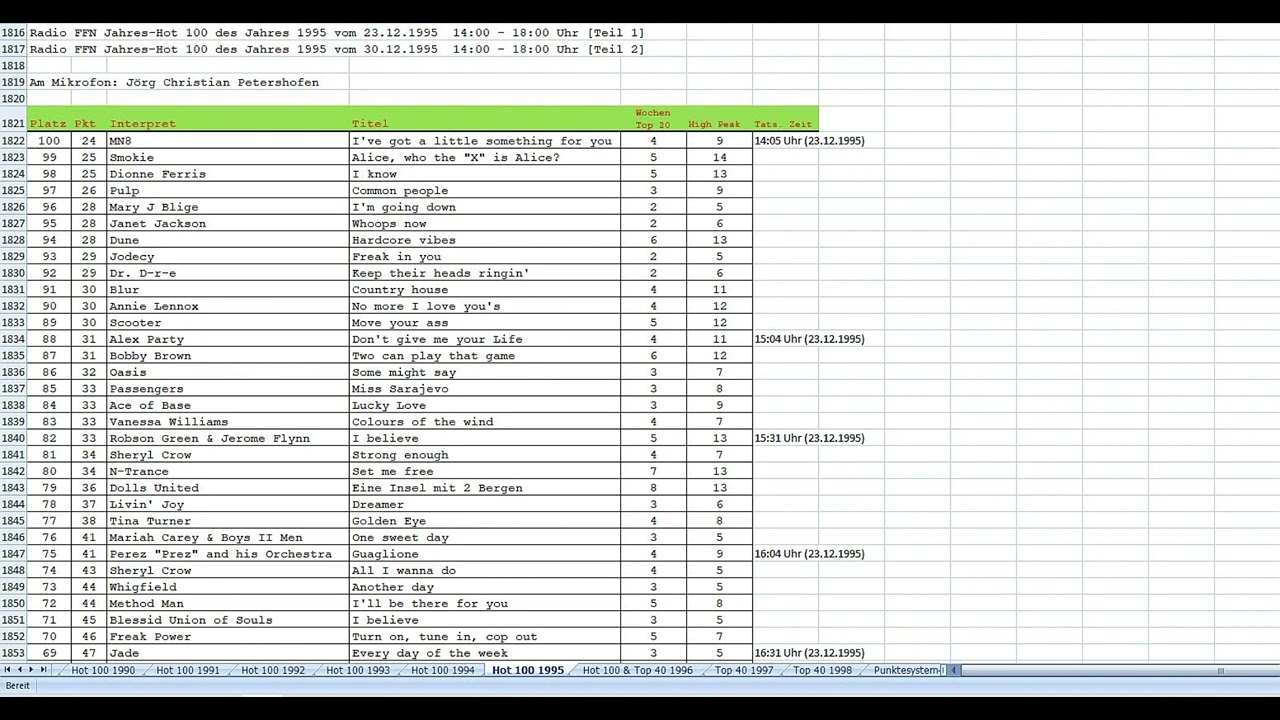The width and height of the screenshot is (1280, 720).
Task: Click the 'Common people' title cell
Action: pos(485,191)
